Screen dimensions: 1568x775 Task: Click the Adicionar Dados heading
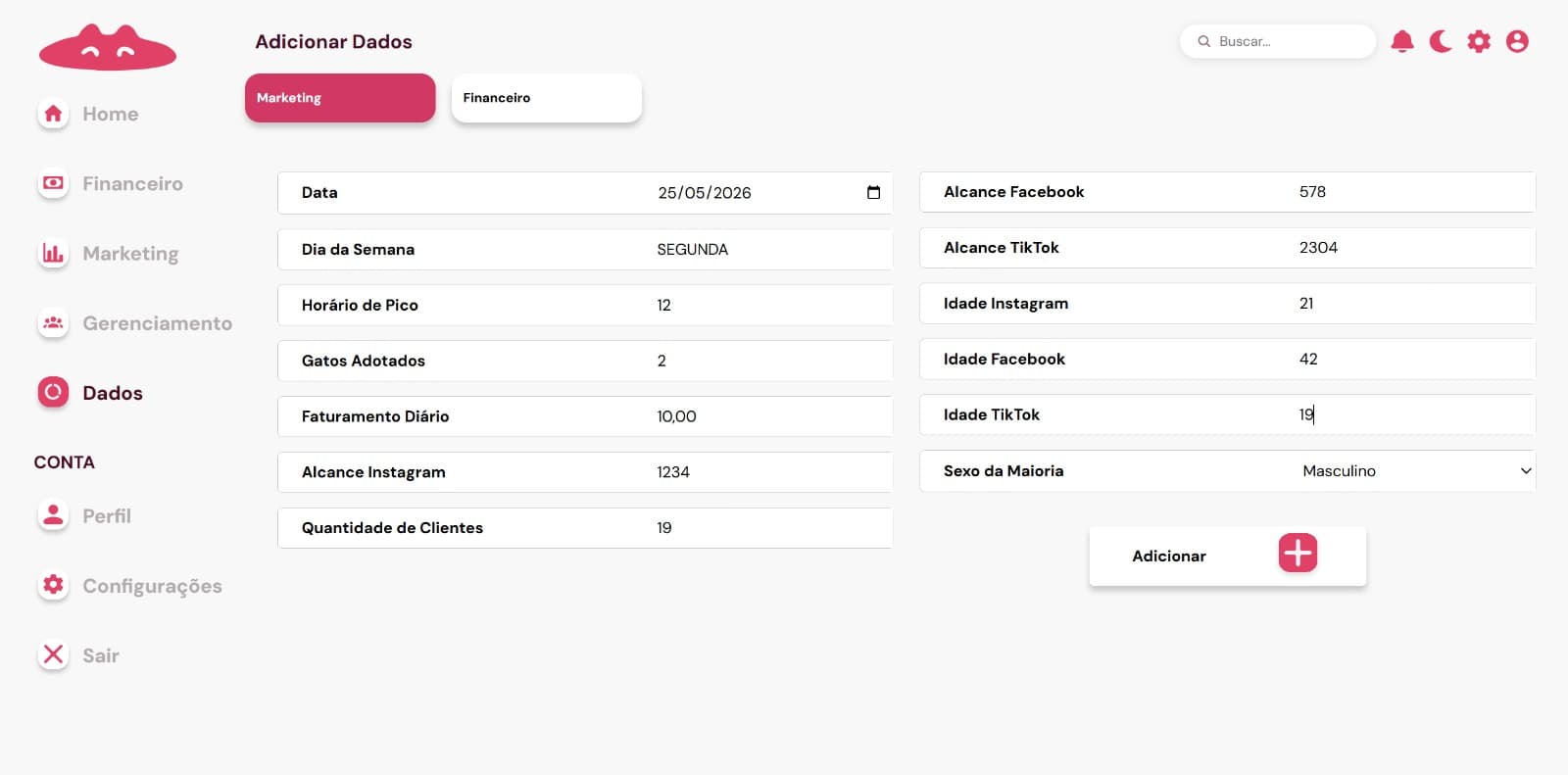333,41
